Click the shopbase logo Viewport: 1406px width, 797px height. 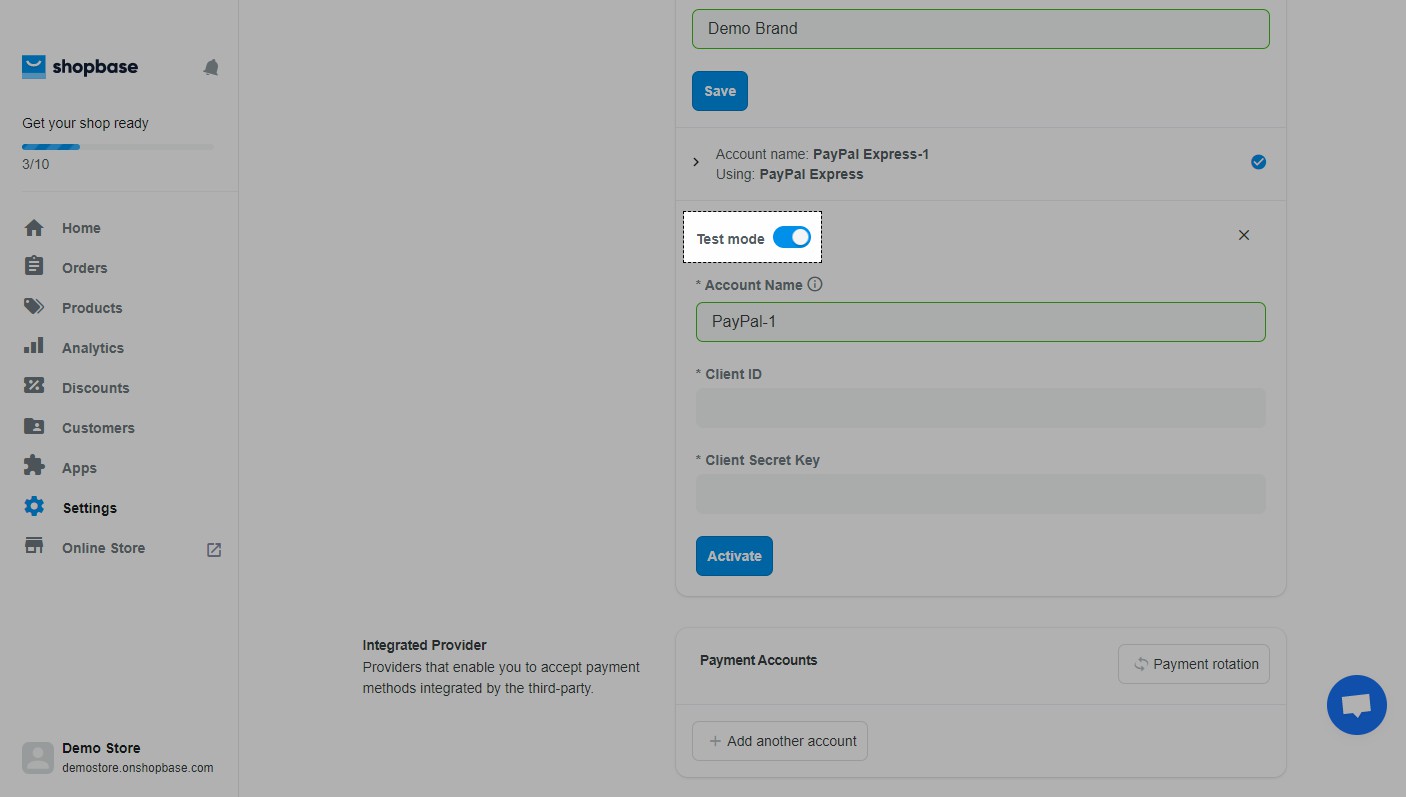pos(80,67)
